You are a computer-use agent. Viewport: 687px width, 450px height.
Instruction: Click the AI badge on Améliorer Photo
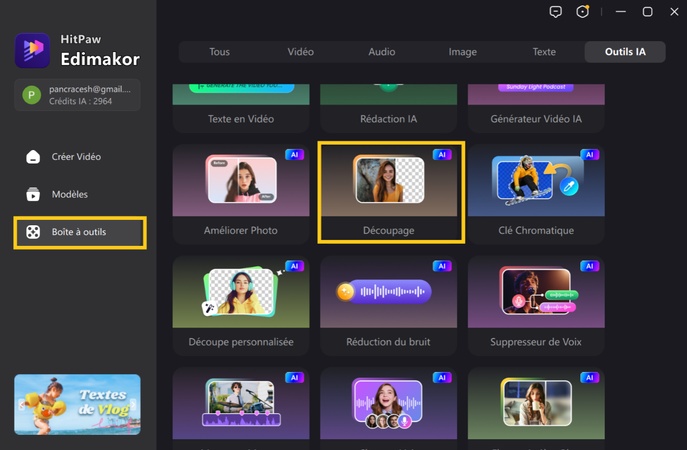click(294, 155)
